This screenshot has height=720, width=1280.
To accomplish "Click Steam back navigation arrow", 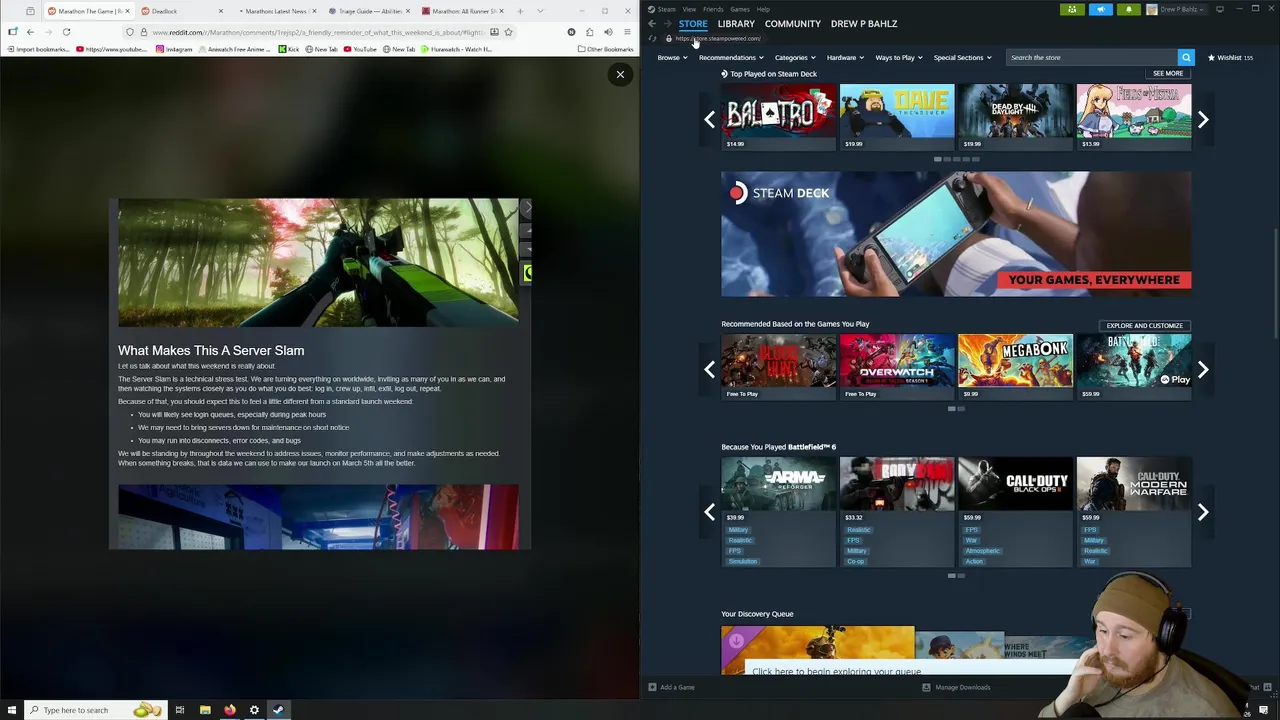I will [x=652, y=24].
